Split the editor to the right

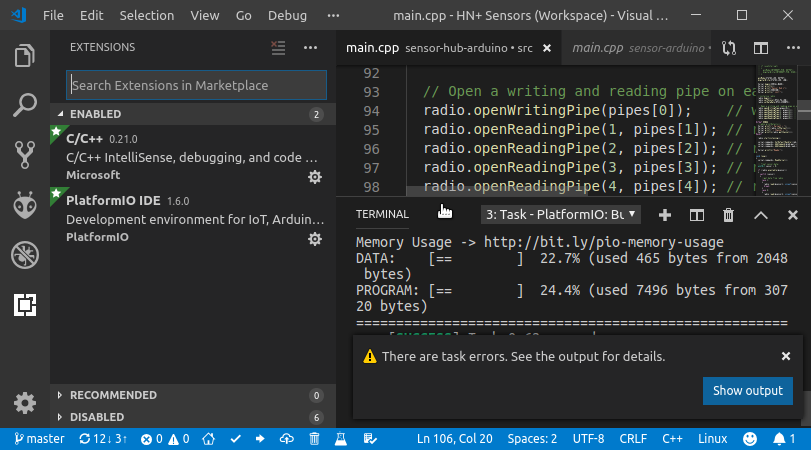click(x=761, y=48)
